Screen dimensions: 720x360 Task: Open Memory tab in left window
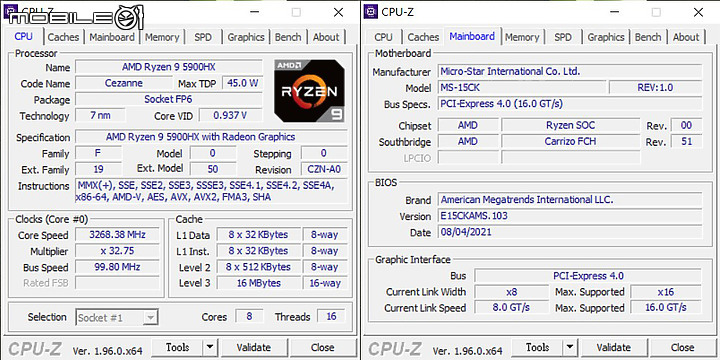pyautogui.click(x=162, y=37)
